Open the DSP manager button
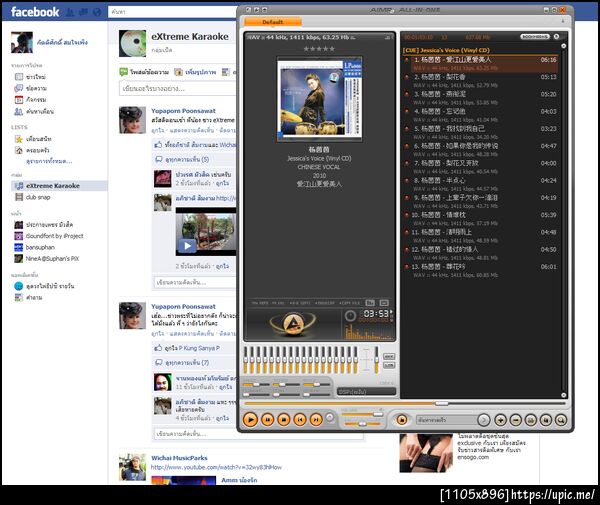Image resolution: width=600 pixels, height=505 pixels. point(366,392)
